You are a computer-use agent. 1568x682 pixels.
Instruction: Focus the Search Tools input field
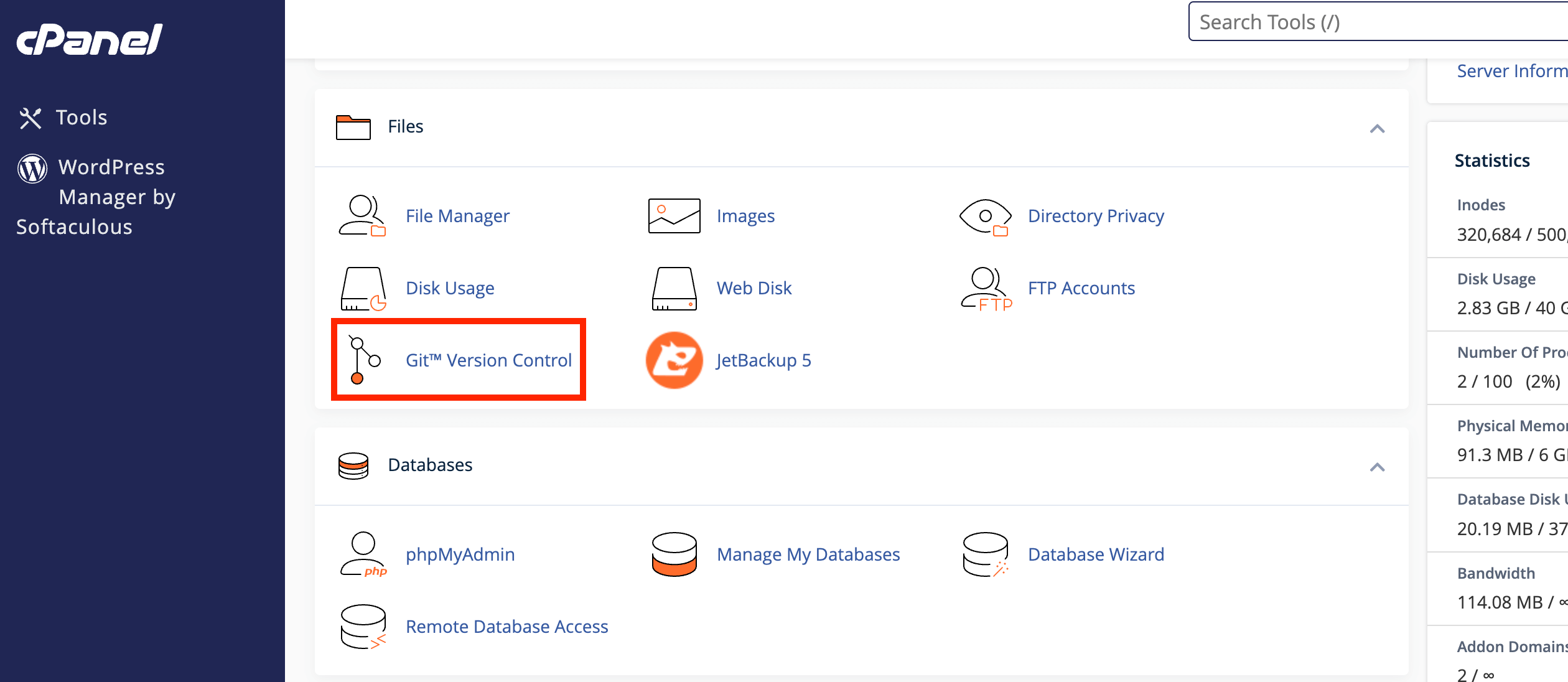(x=1378, y=22)
